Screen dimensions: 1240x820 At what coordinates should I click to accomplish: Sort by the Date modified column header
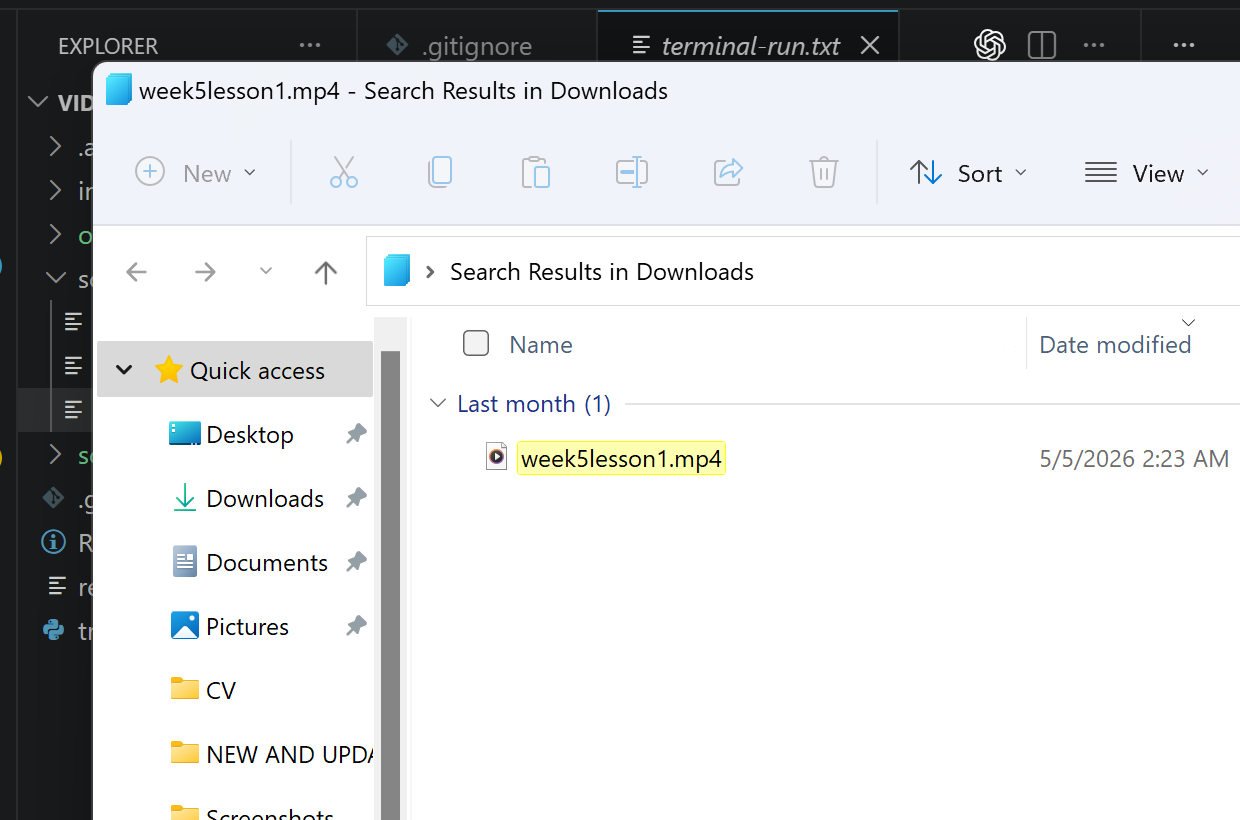[x=1115, y=345]
